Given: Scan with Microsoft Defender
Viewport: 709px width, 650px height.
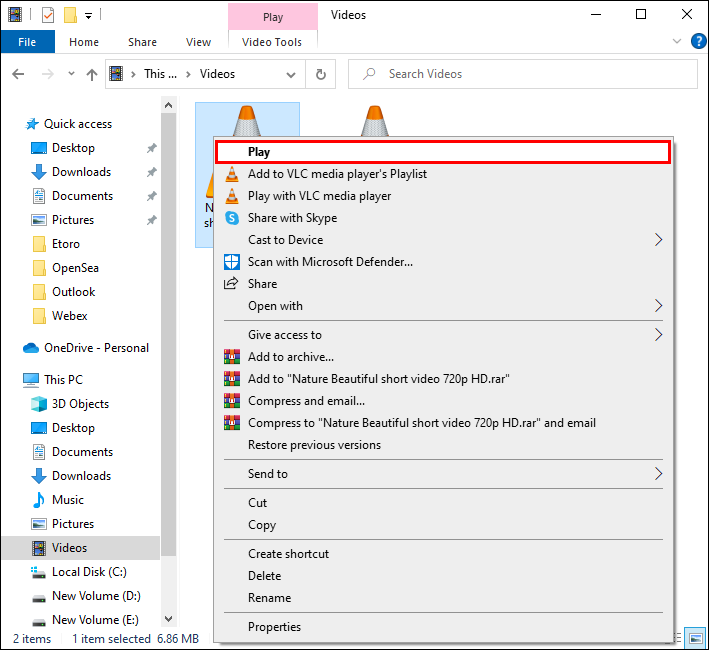Looking at the screenshot, I should coord(443,262).
